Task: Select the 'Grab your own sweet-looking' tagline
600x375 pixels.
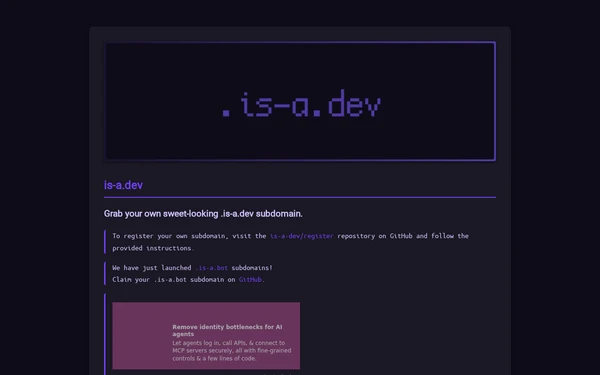Action: pyautogui.click(x=203, y=214)
